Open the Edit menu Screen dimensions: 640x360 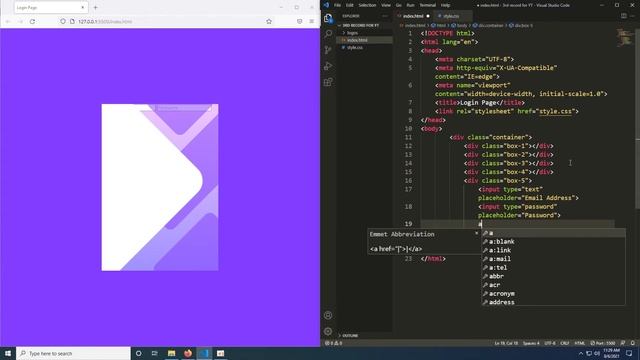click(350, 5)
